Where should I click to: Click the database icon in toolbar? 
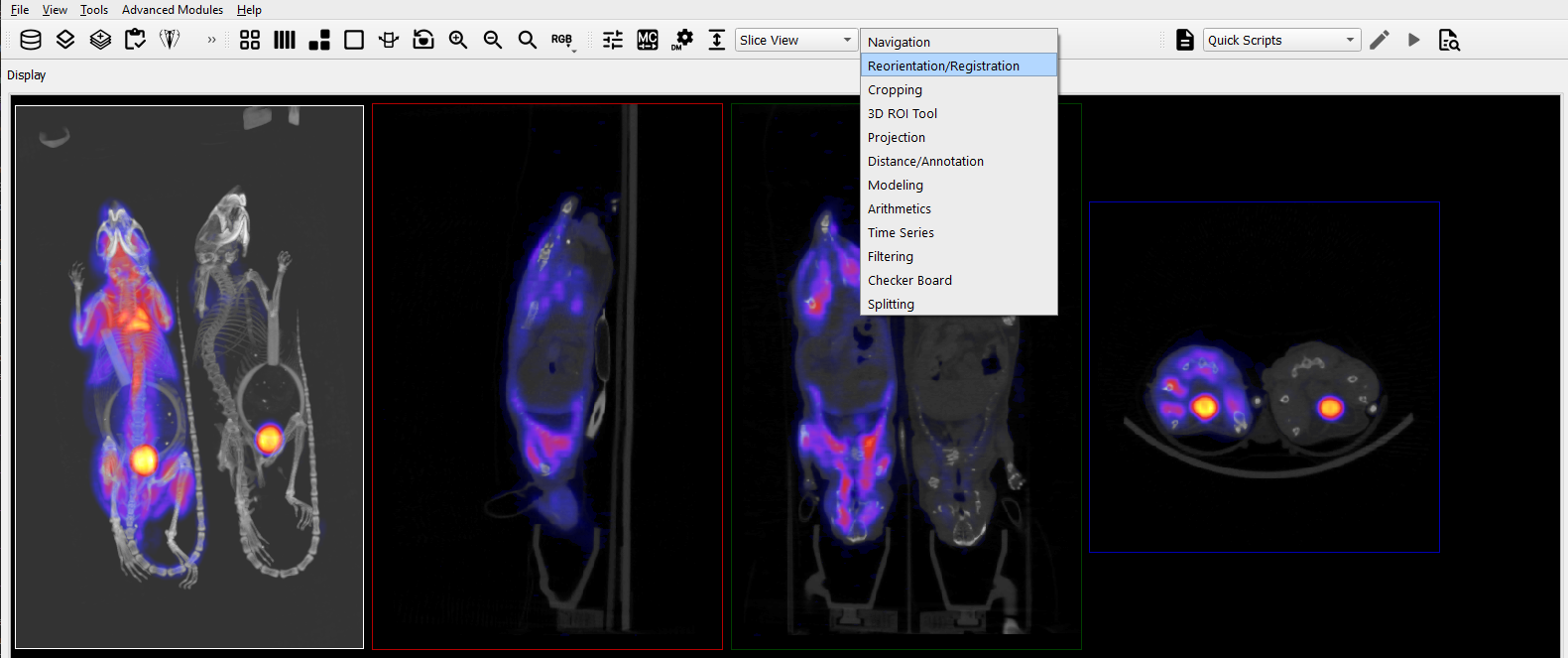click(31, 40)
